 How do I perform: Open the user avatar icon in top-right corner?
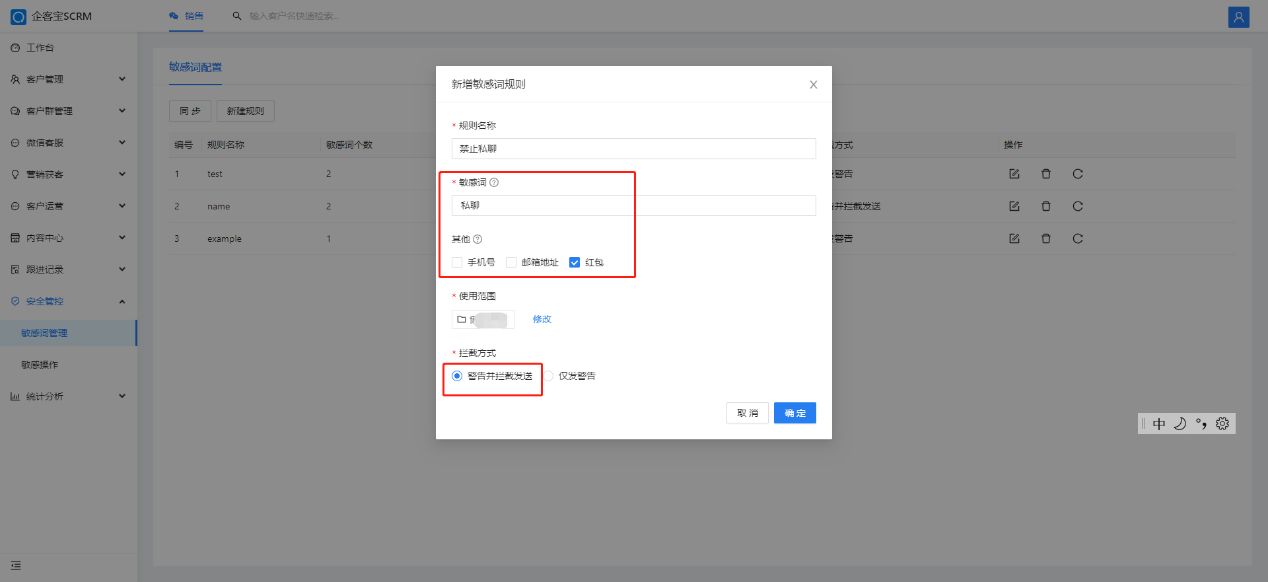[1239, 17]
